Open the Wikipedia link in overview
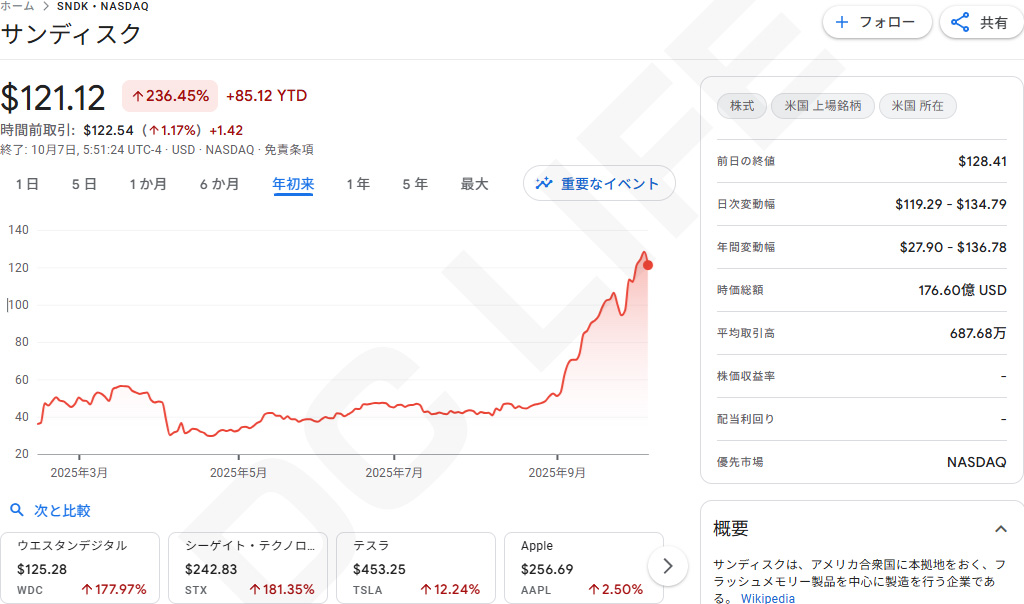 pyautogui.click(x=767, y=598)
